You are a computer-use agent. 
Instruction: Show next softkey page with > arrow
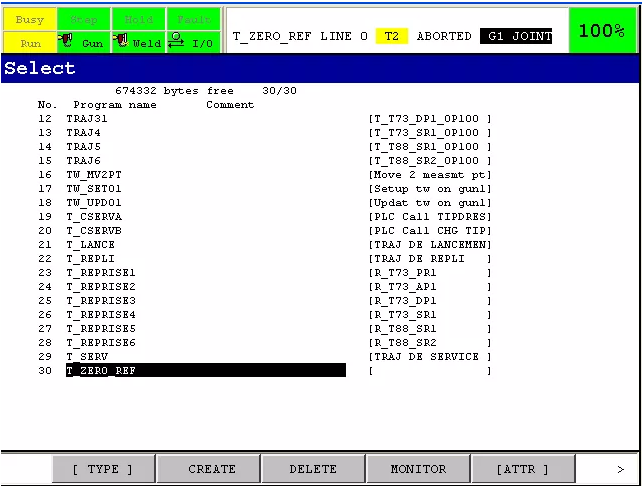pos(621,469)
